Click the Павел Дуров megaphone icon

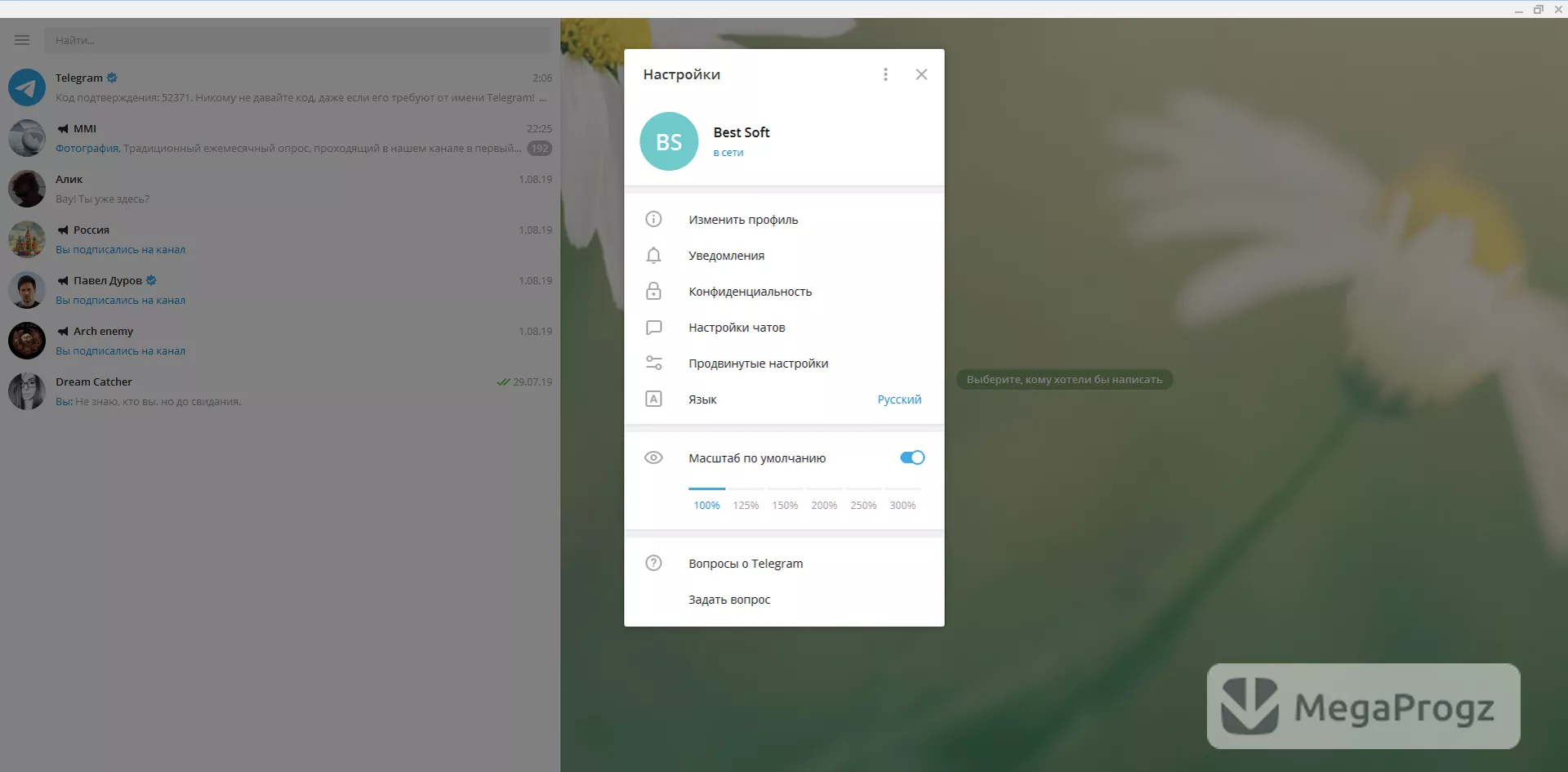pyautogui.click(x=63, y=280)
